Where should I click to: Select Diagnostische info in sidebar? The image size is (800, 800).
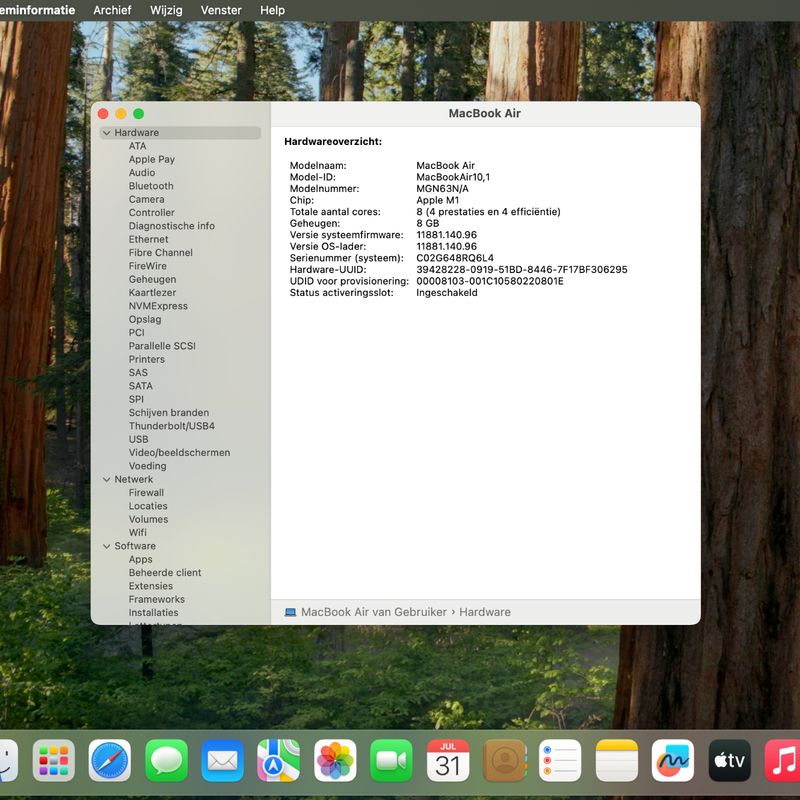[171, 226]
